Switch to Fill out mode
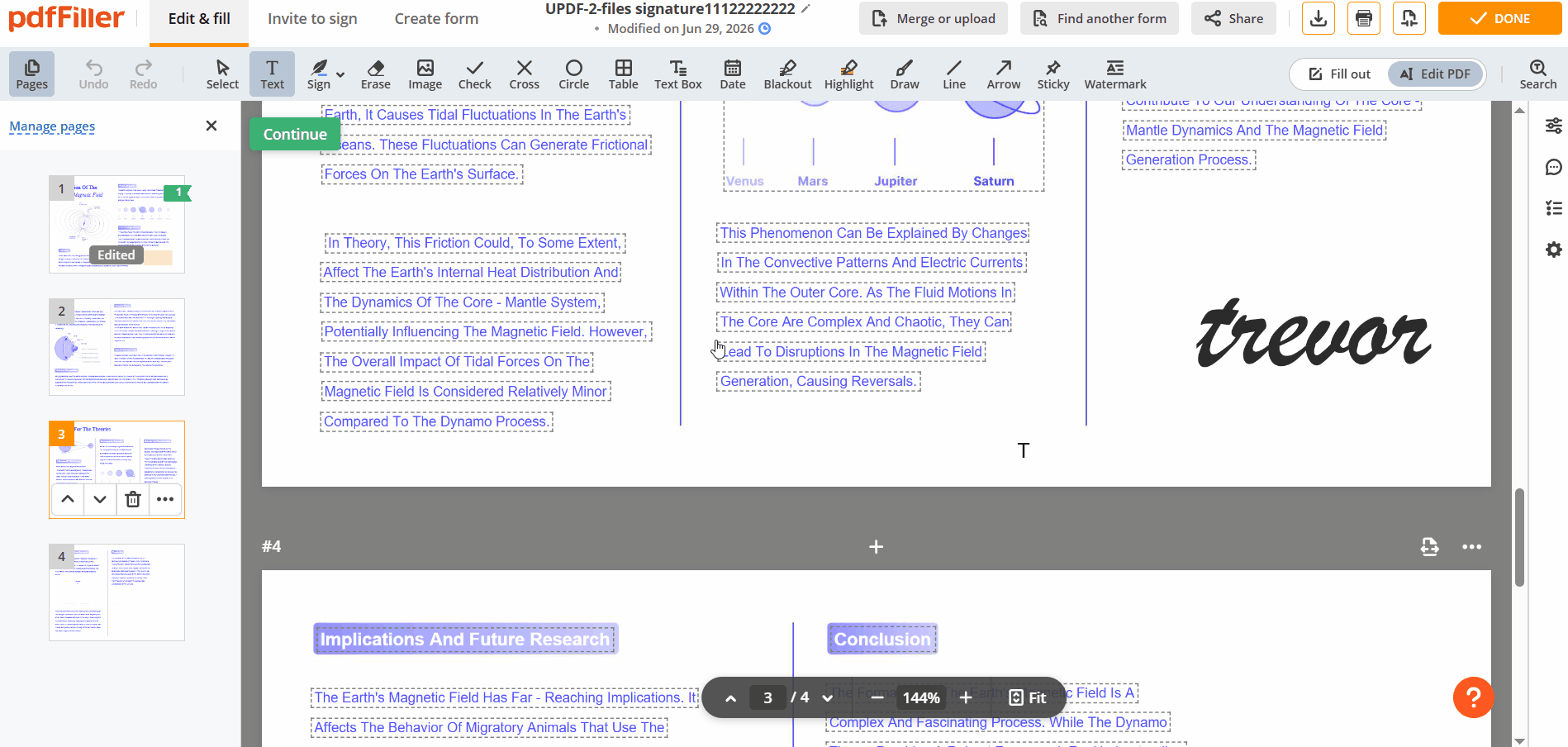Image resolution: width=1568 pixels, height=747 pixels. [1339, 74]
